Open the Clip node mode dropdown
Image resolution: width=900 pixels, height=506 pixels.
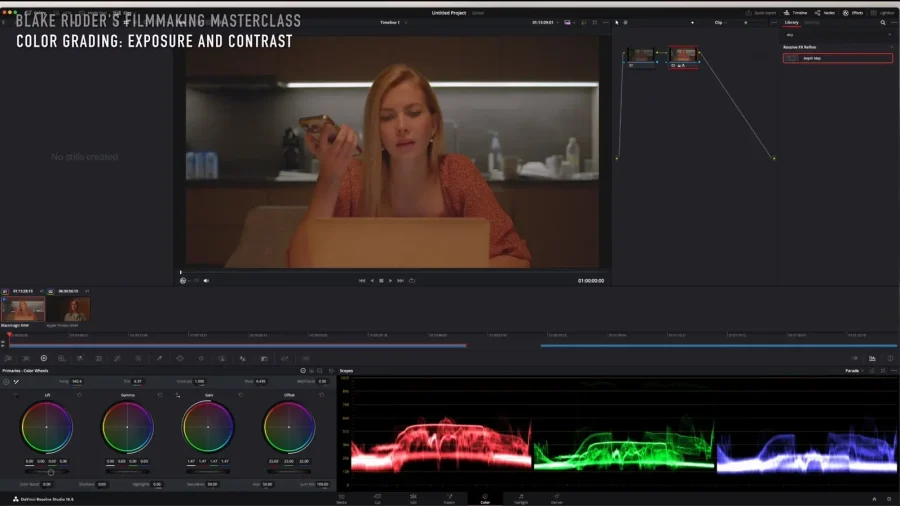[720, 22]
